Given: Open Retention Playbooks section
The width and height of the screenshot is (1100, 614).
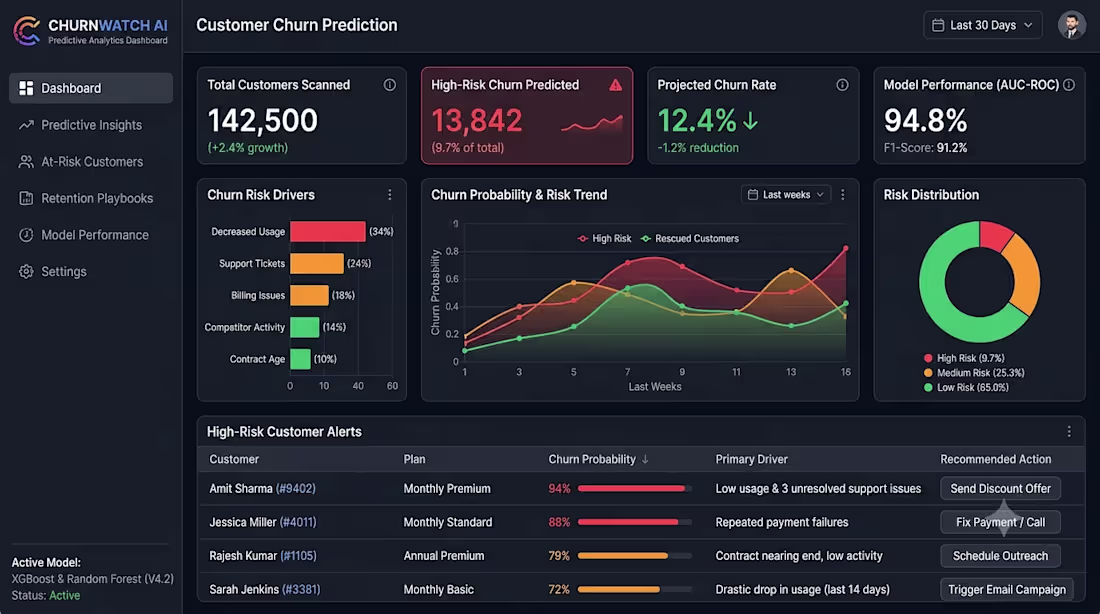Looking at the screenshot, I should click(x=91, y=198).
